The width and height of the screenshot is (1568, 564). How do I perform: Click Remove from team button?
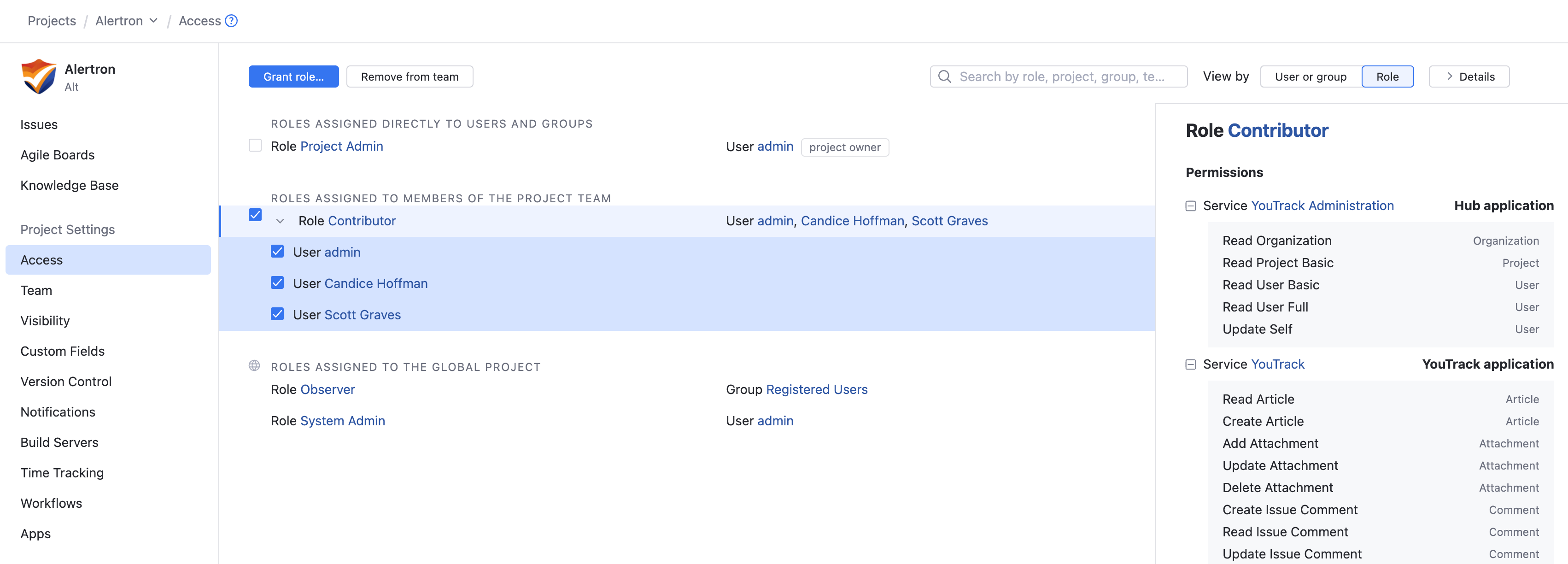(409, 77)
